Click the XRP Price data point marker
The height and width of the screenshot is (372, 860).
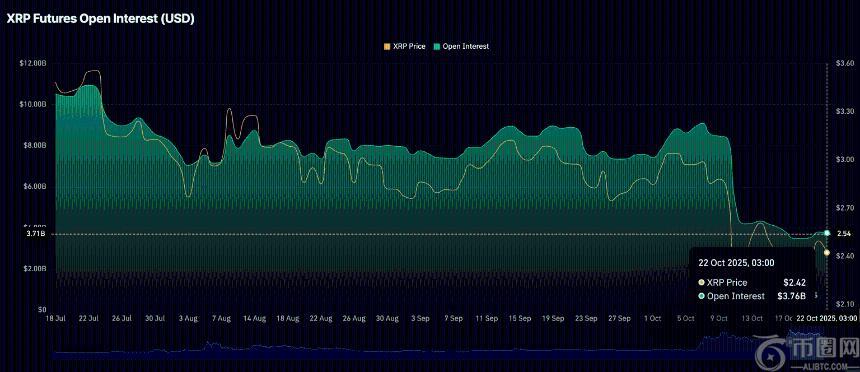tap(827, 252)
